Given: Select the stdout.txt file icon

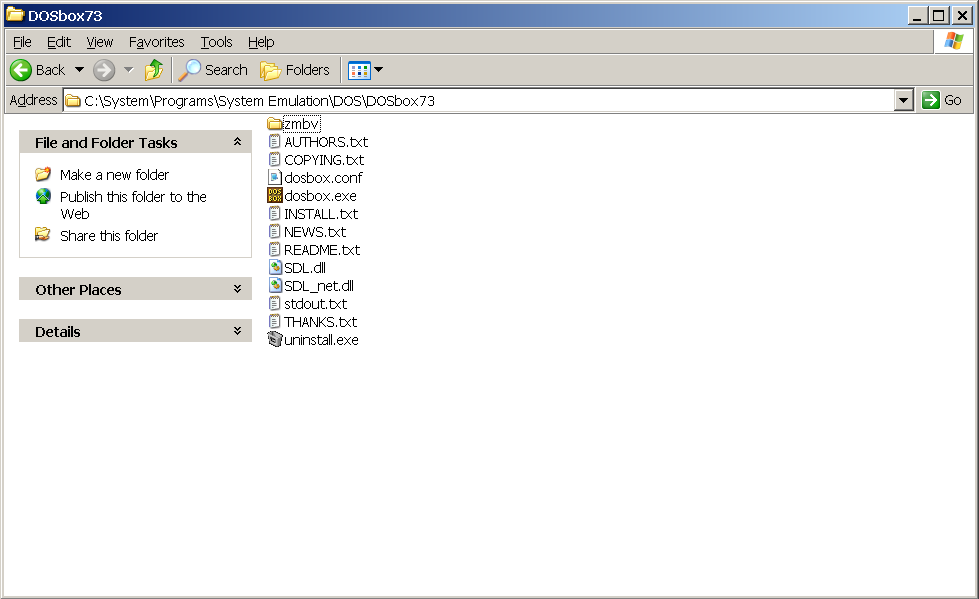Looking at the screenshot, I should (275, 304).
